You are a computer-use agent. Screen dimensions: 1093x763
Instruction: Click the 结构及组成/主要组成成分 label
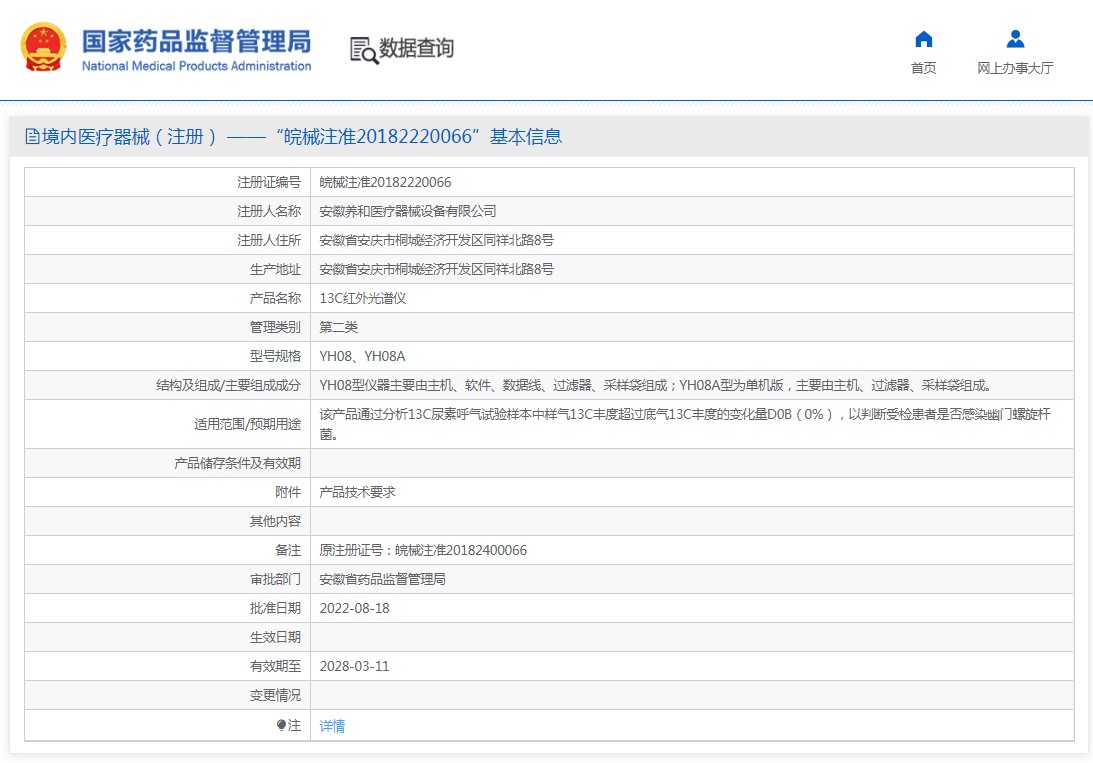pyautogui.click(x=229, y=385)
